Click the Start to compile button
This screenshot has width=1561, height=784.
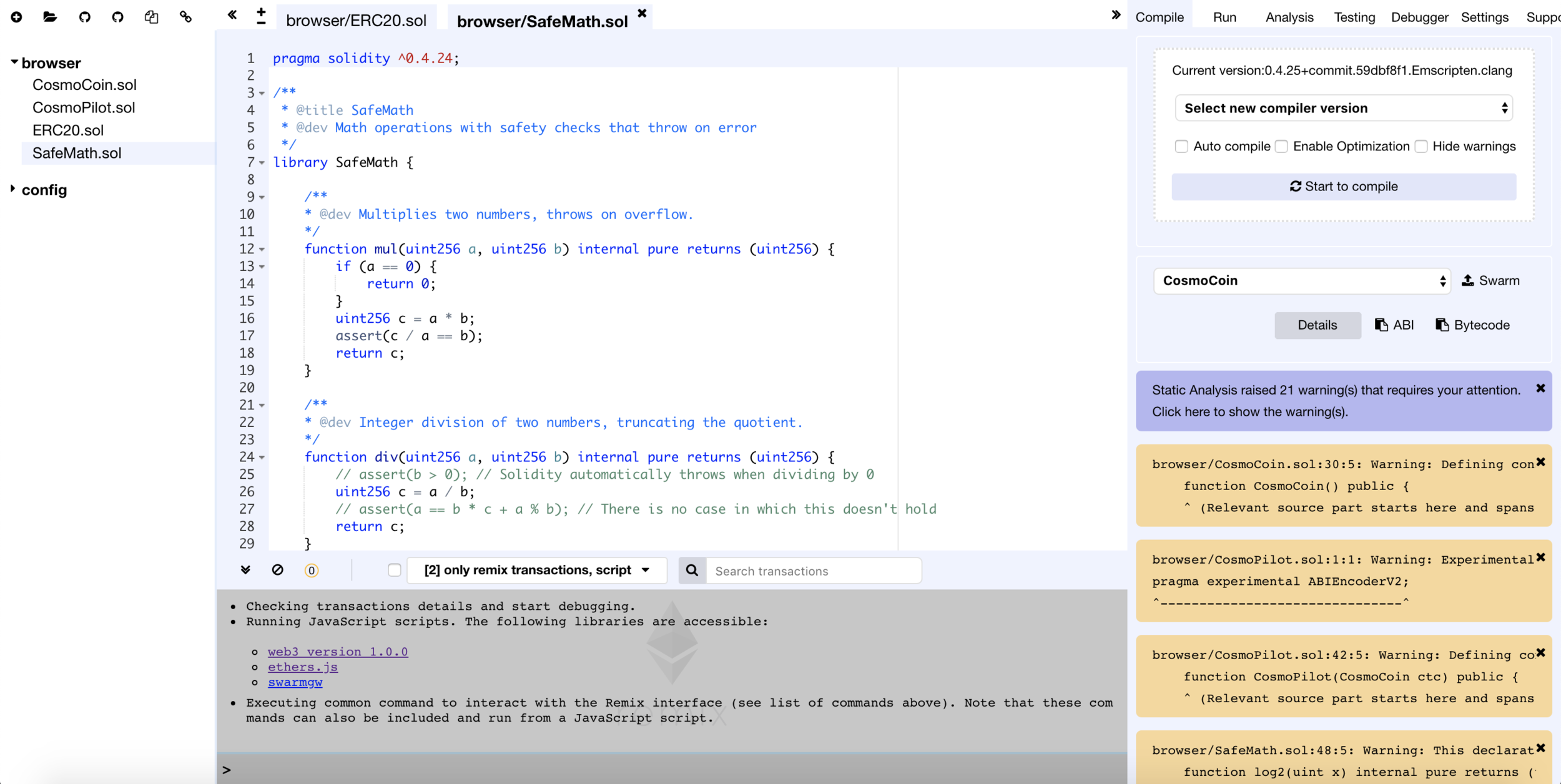point(1343,187)
